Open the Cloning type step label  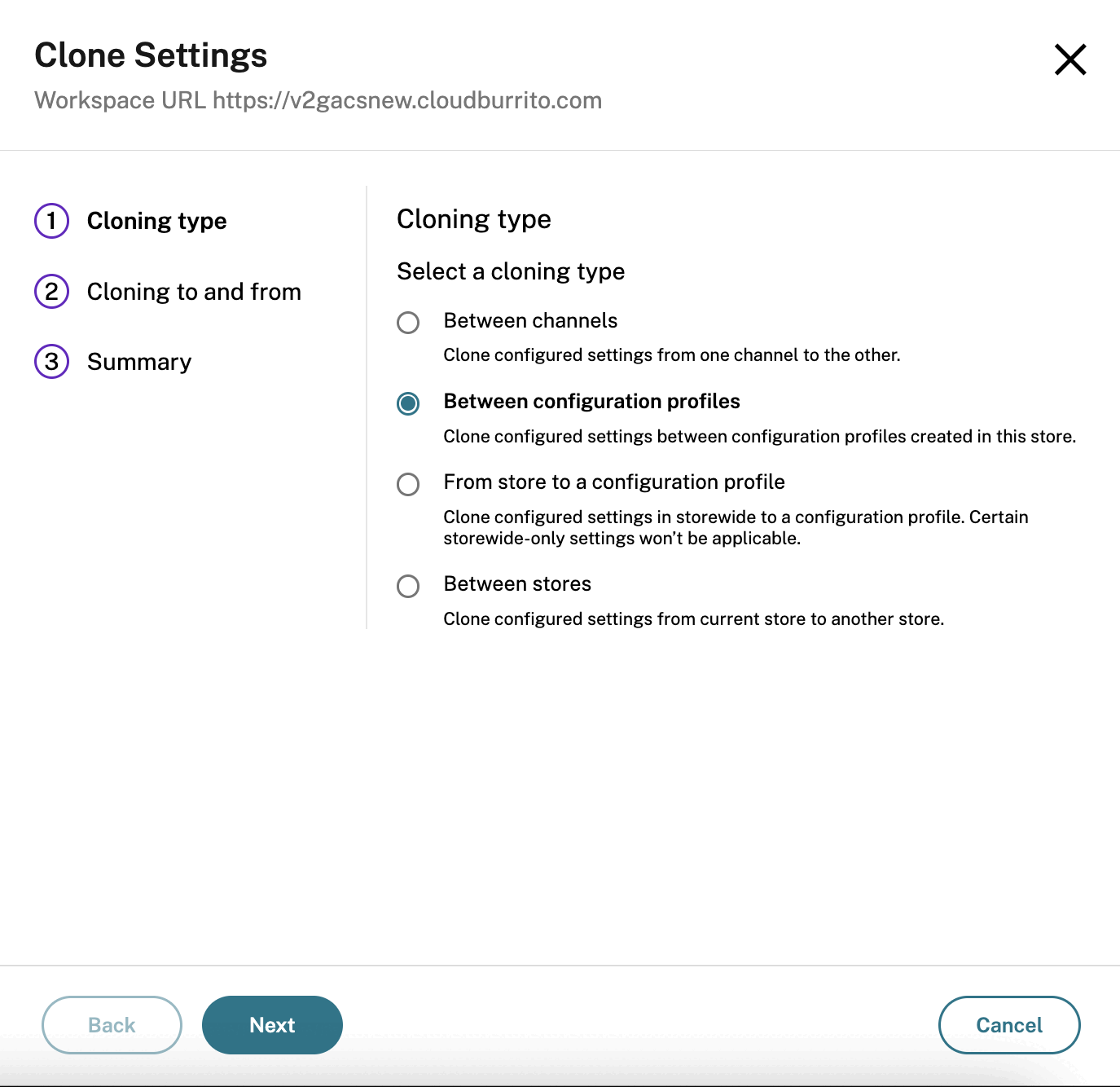[156, 221]
